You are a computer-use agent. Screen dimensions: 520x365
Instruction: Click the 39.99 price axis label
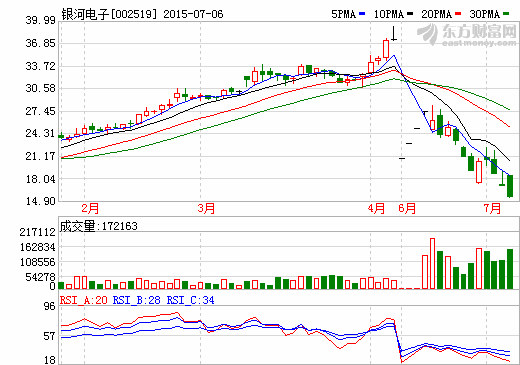(41, 20)
